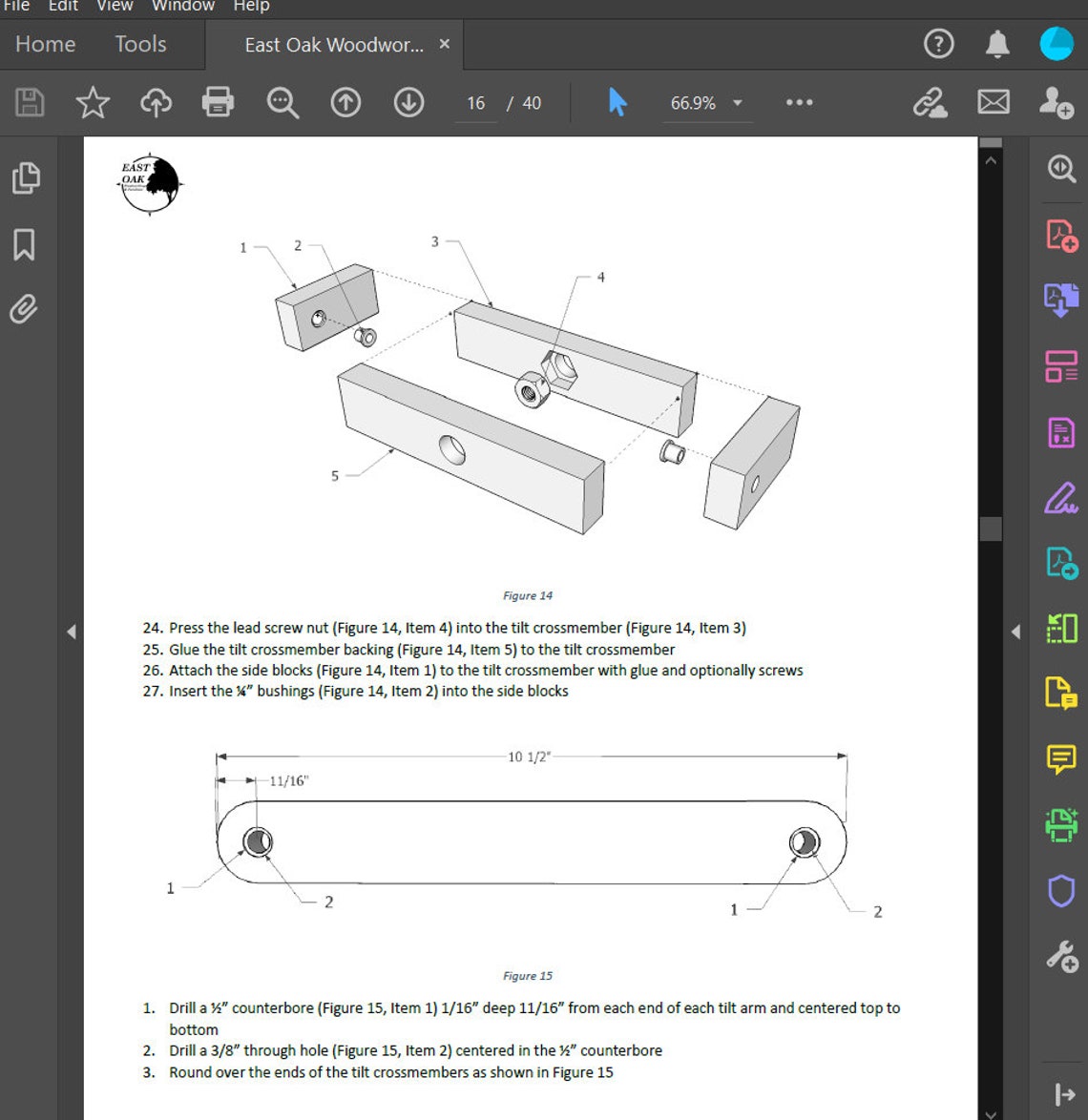Print the current document
The height and width of the screenshot is (1120, 1088).
pyautogui.click(x=218, y=103)
